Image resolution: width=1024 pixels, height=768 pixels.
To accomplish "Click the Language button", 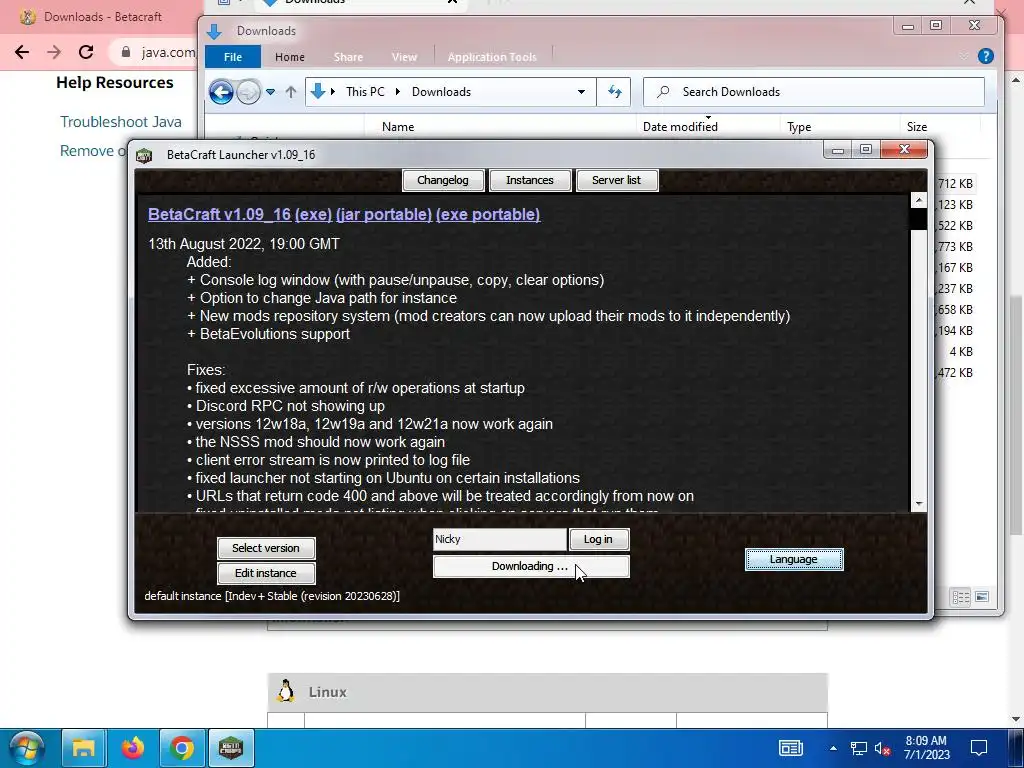I will [x=794, y=559].
